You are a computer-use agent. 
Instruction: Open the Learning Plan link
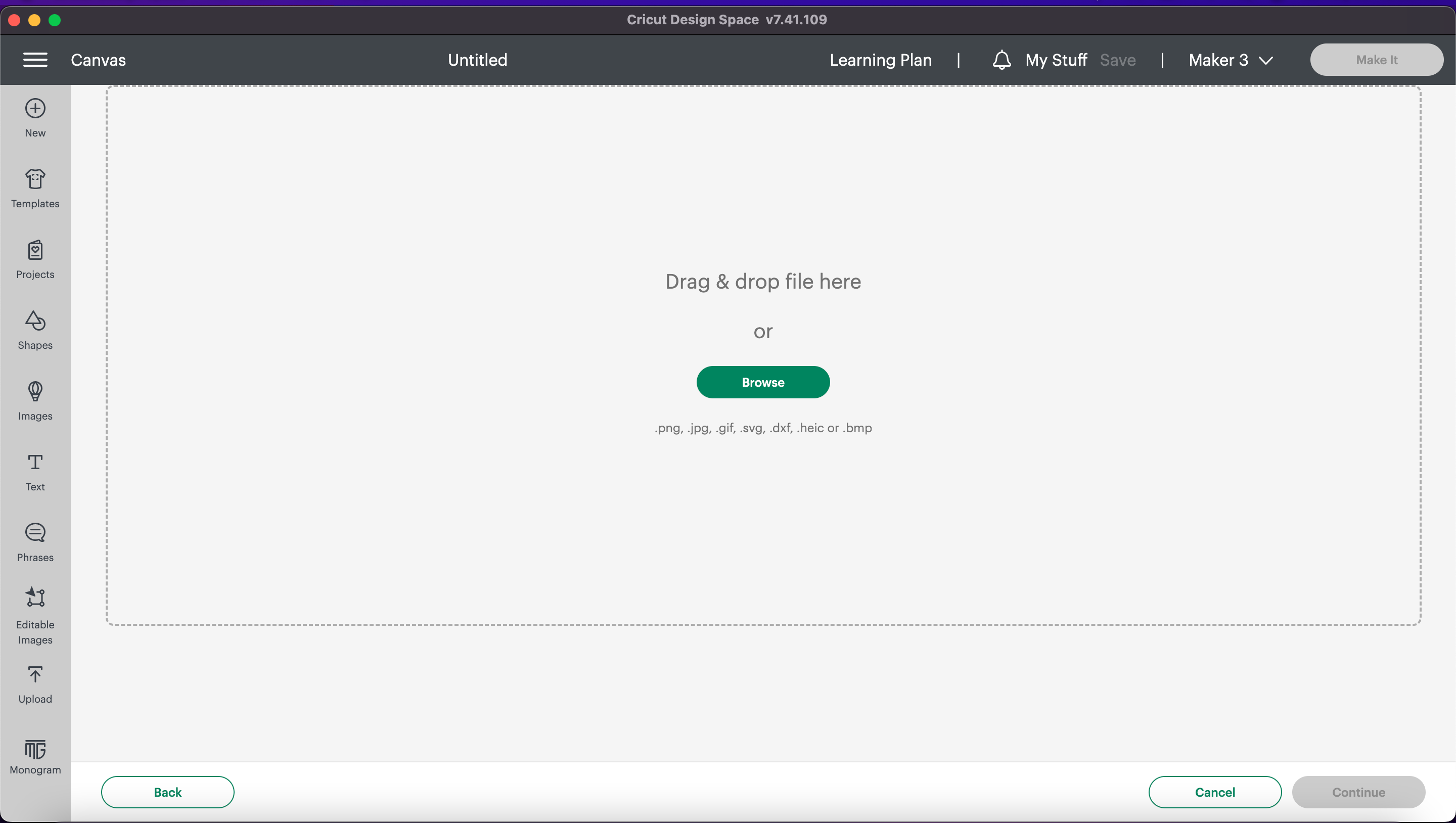(x=880, y=60)
